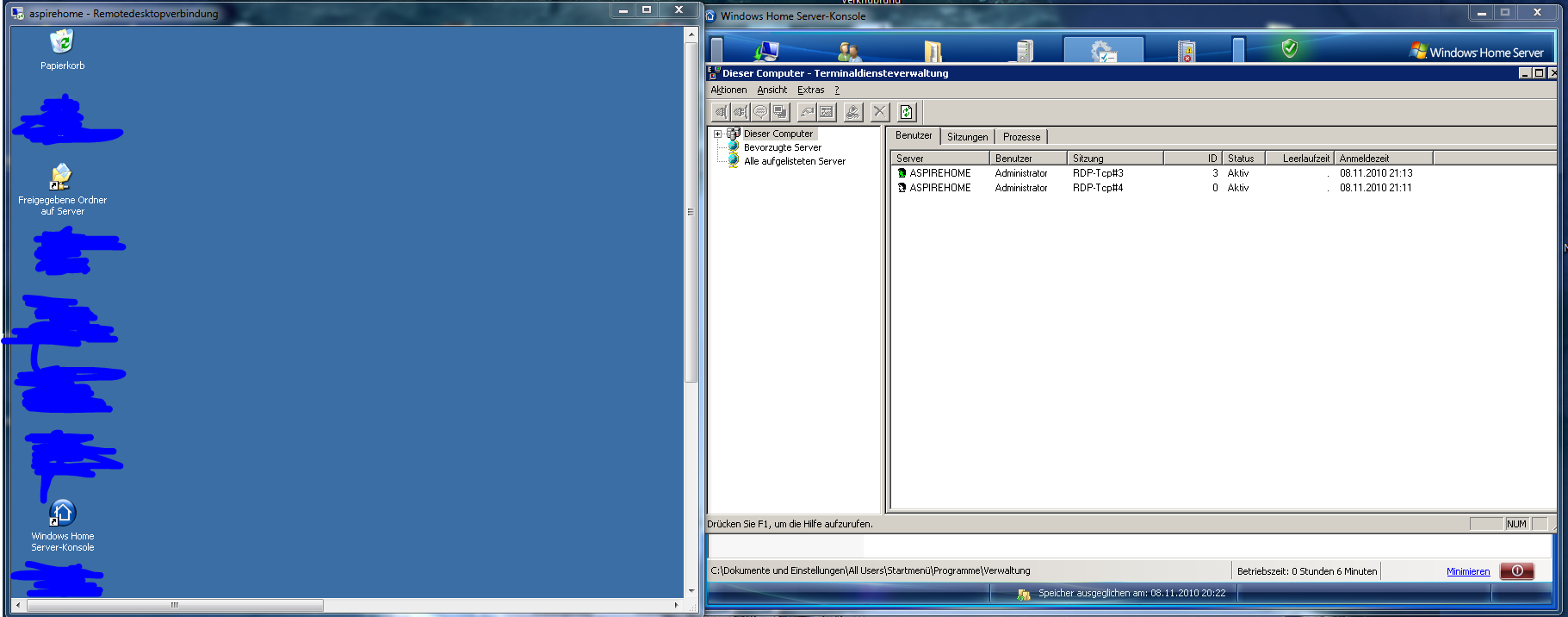Click the remote desktop horizontal scrollbar
Image resolution: width=1568 pixels, height=617 pixels.
coord(175,605)
